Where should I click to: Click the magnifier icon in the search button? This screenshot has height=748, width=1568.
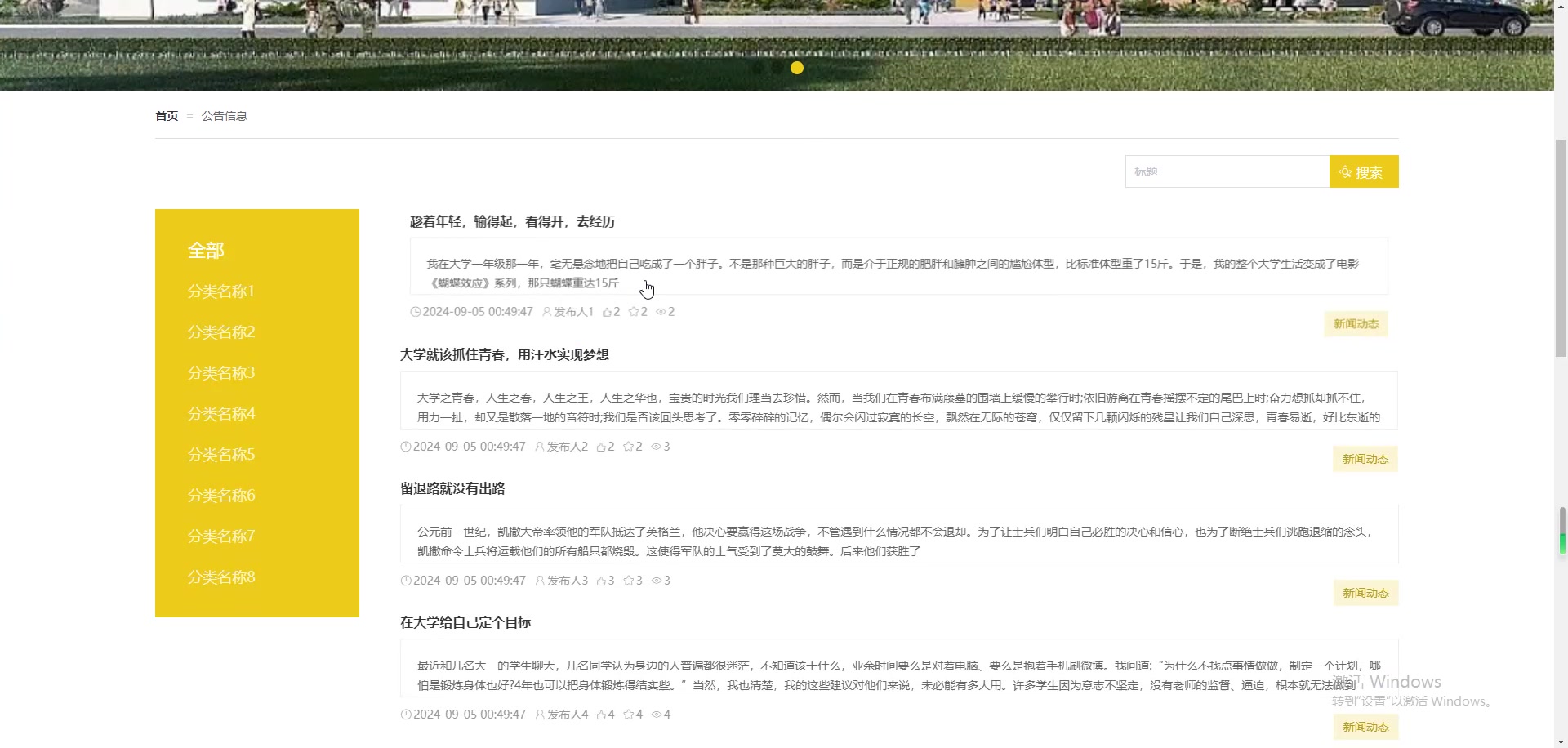coord(1344,171)
